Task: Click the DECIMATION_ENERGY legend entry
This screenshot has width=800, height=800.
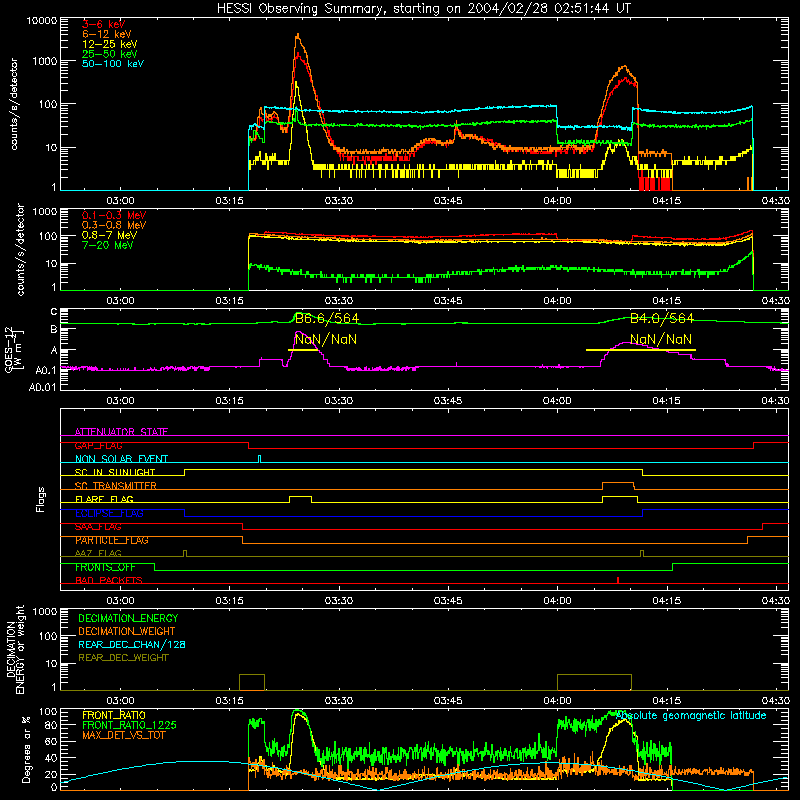Action: tap(128, 618)
